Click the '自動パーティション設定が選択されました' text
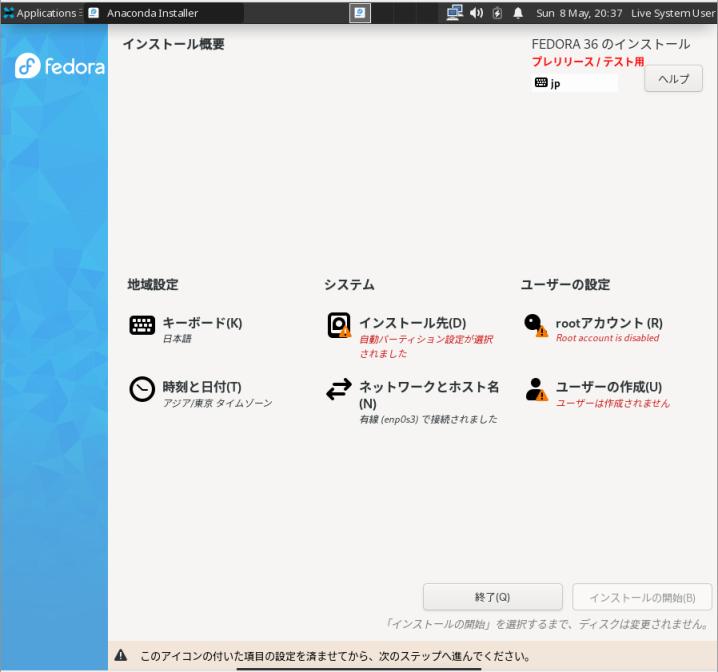 click(x=426, y=346)
